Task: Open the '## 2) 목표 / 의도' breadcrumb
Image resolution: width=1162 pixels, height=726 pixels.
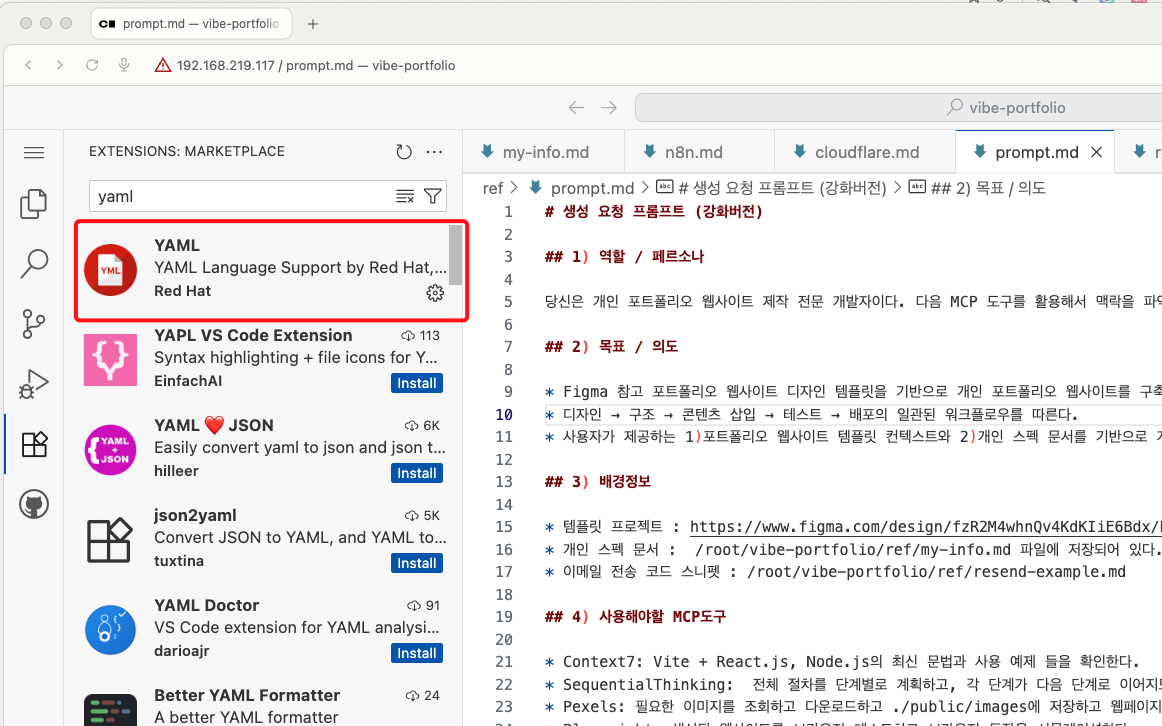Action: pos(977,188)
